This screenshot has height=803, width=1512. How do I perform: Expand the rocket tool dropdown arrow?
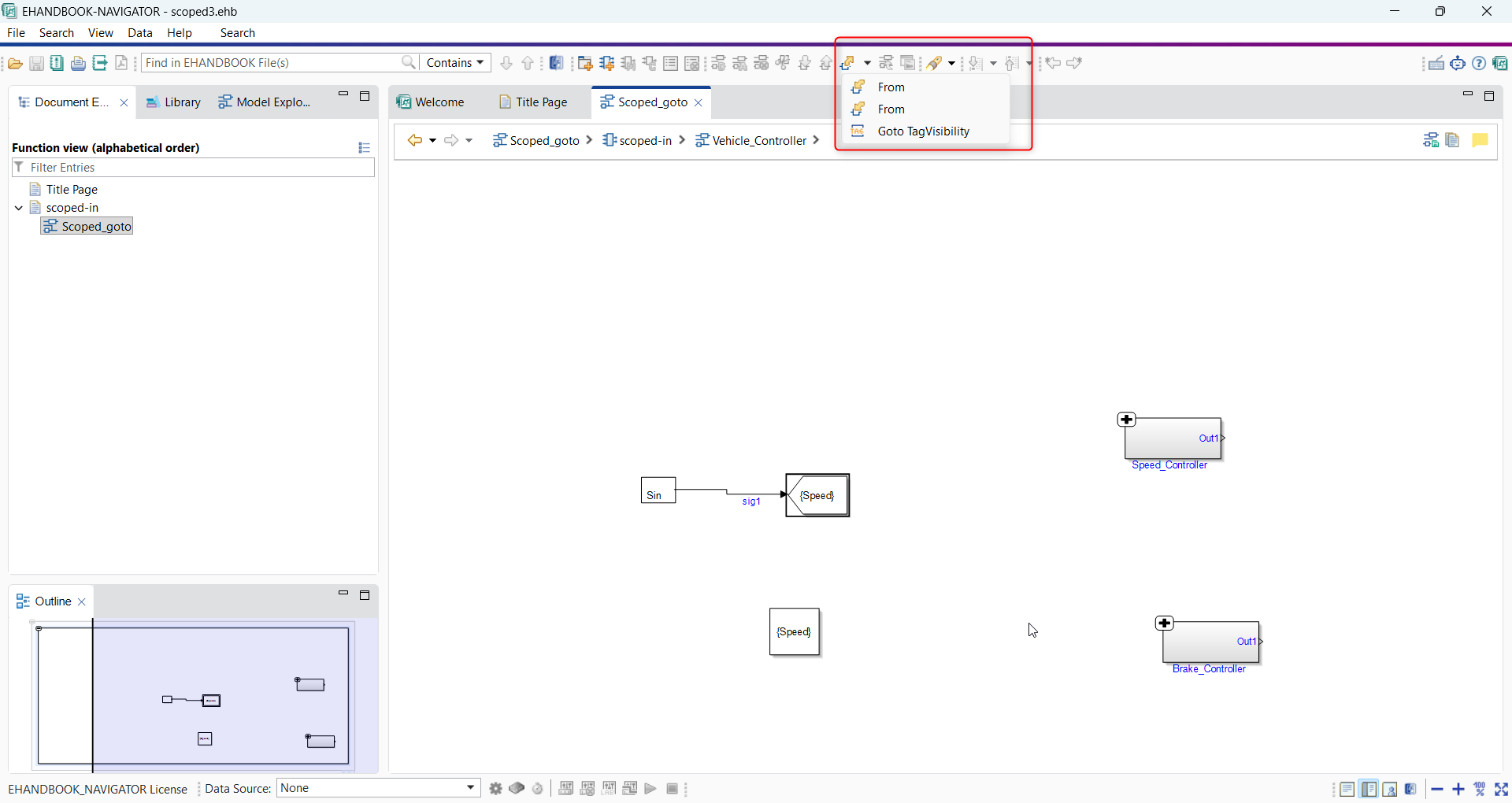click(951, 63)
